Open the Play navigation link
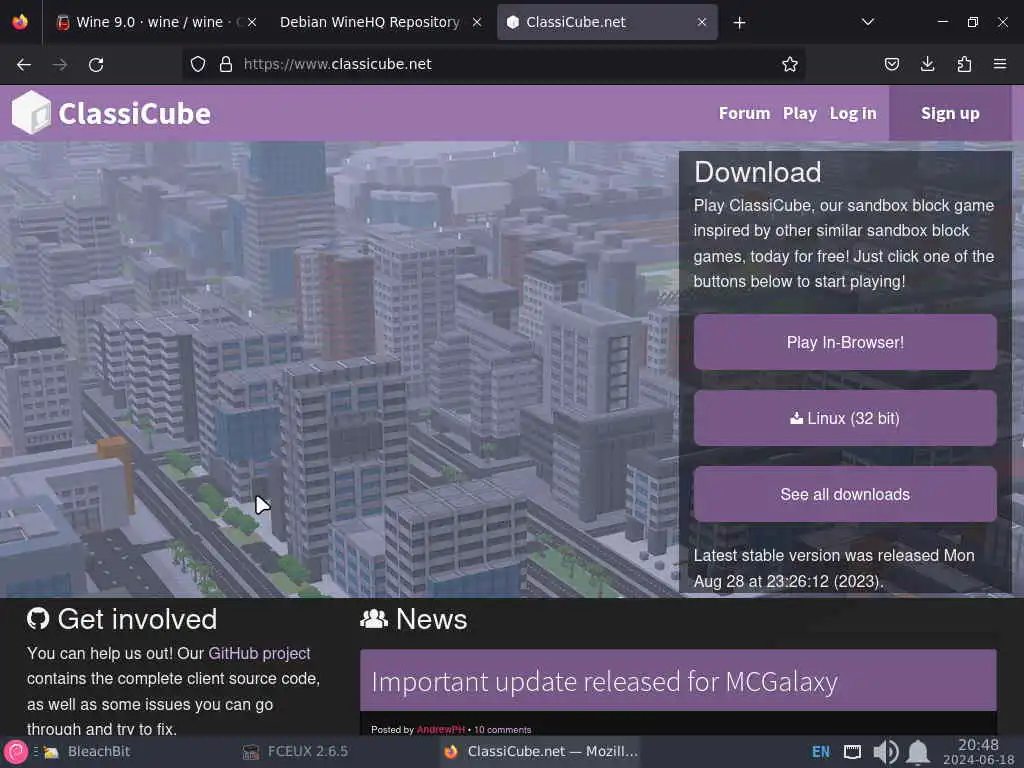 click(x=800, y=113)
